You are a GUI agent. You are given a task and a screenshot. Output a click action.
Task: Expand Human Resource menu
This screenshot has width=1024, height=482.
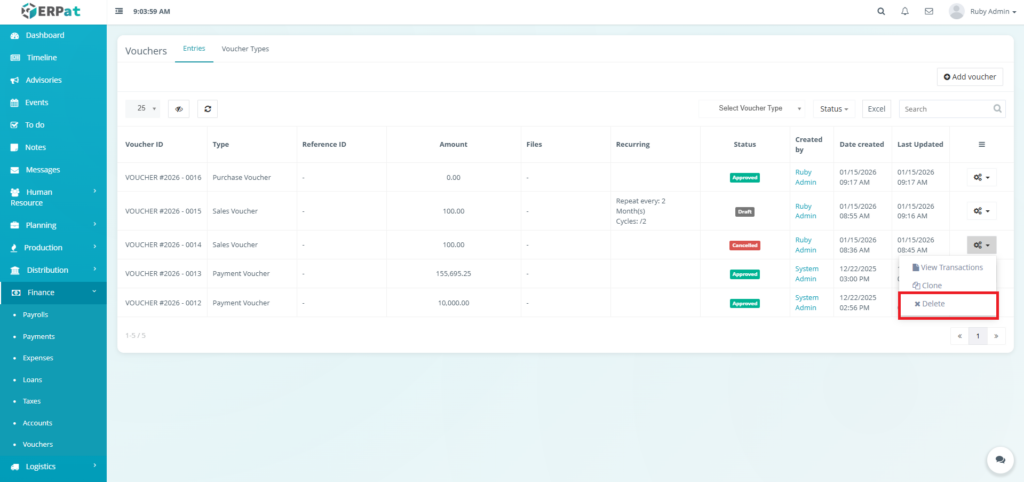[53, 197]
